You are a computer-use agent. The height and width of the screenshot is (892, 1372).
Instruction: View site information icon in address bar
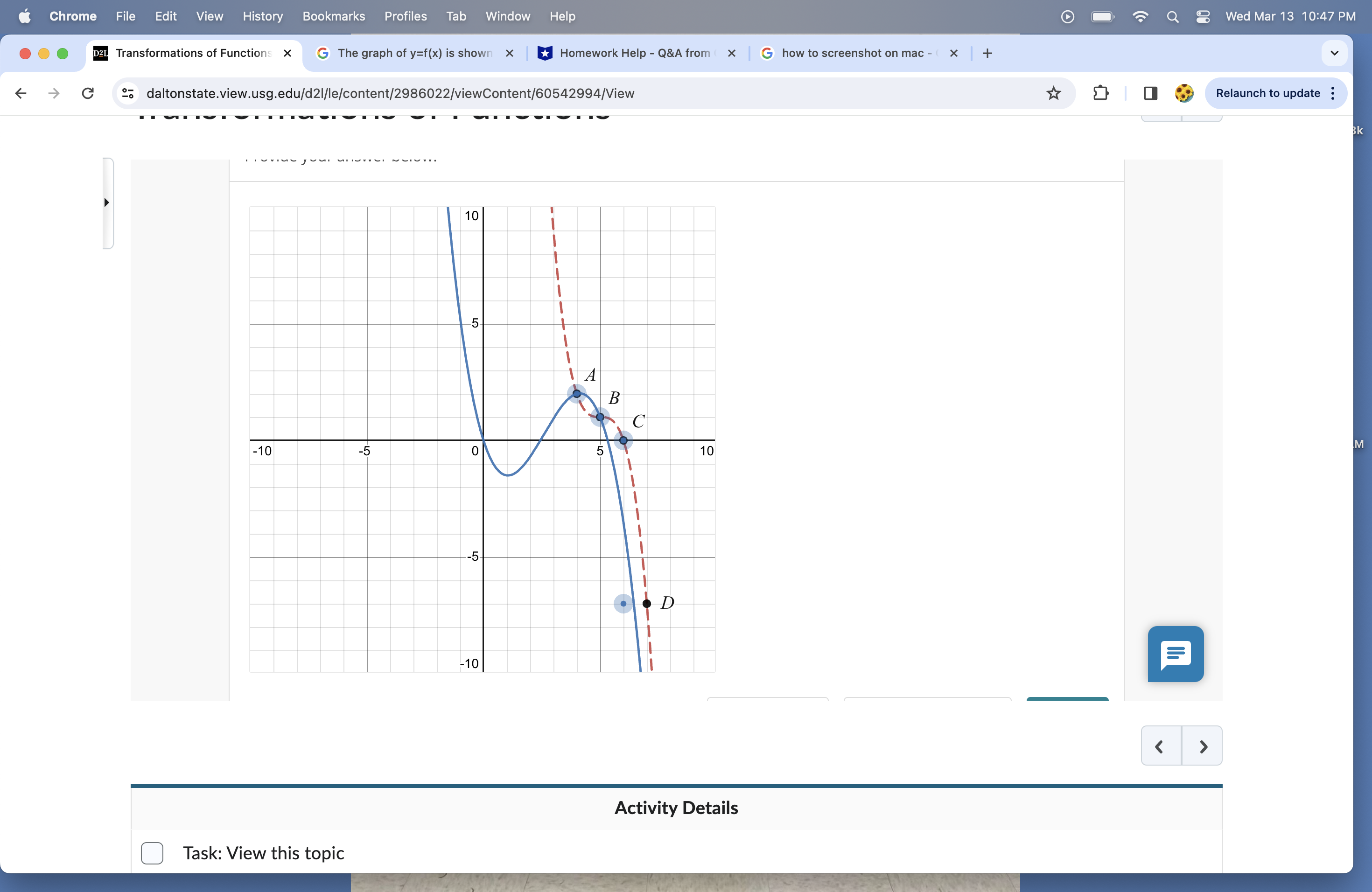(x=128, y=93)
